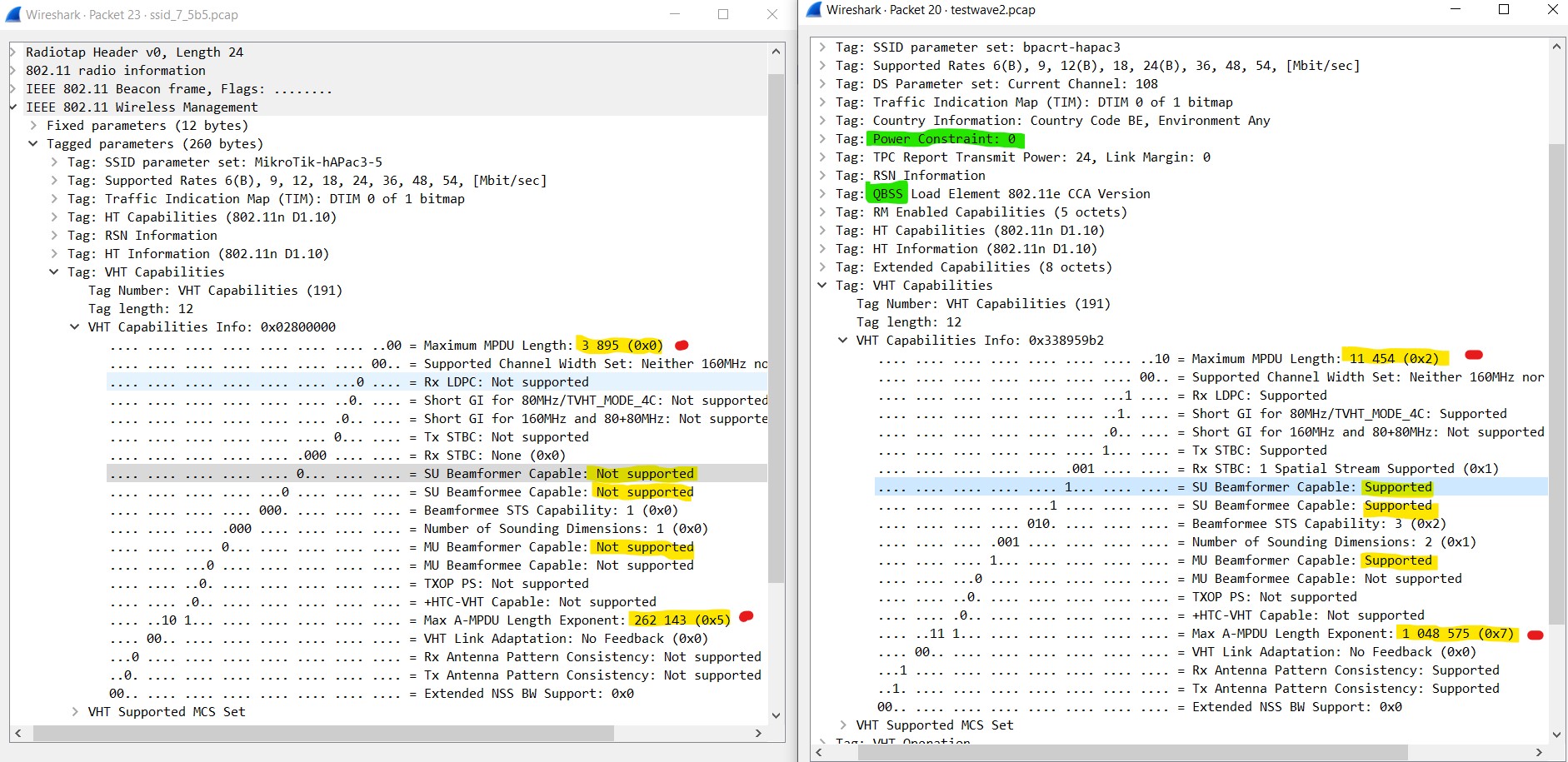The image size is (1568, 762).
Task: Close the testwave2.pcap packet window
Action: [x=1552, y=10]
